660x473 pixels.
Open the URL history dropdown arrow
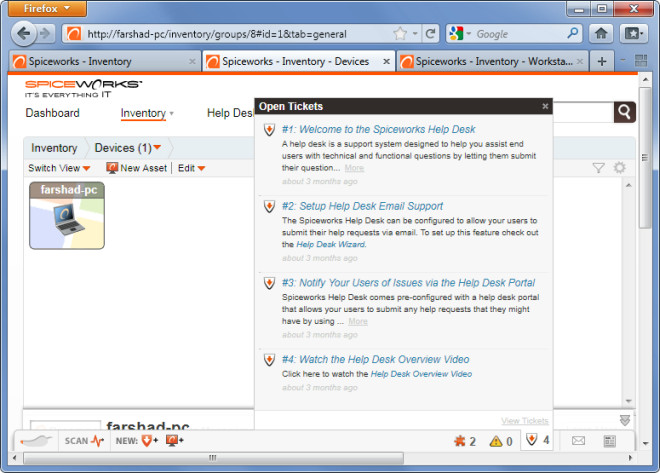point(415,33)
